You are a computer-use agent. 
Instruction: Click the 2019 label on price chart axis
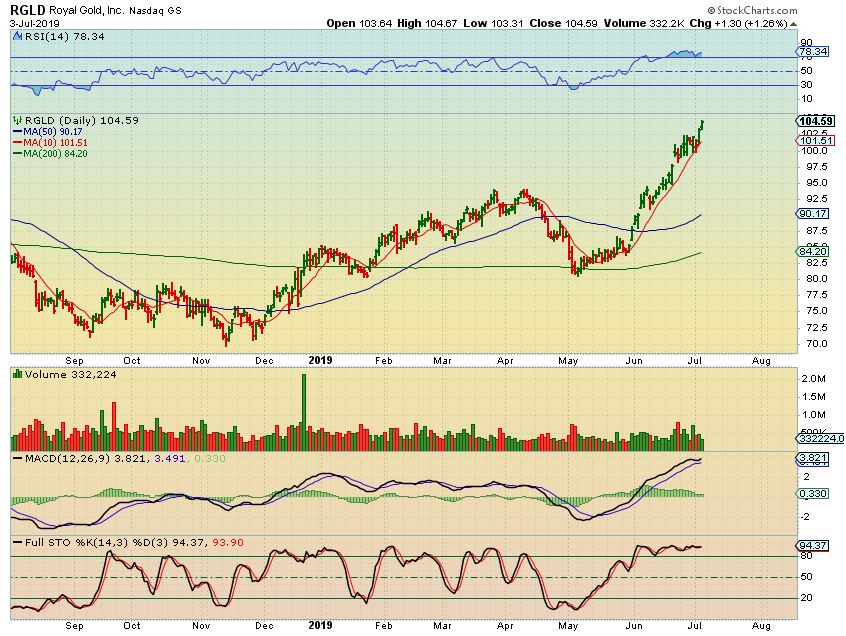320,360
